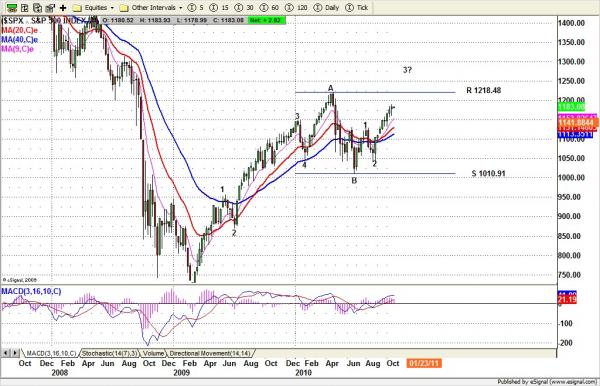The image size is (600, 386).
Task: Click the MA(40,C)e legend label
Action: [20, 40]
